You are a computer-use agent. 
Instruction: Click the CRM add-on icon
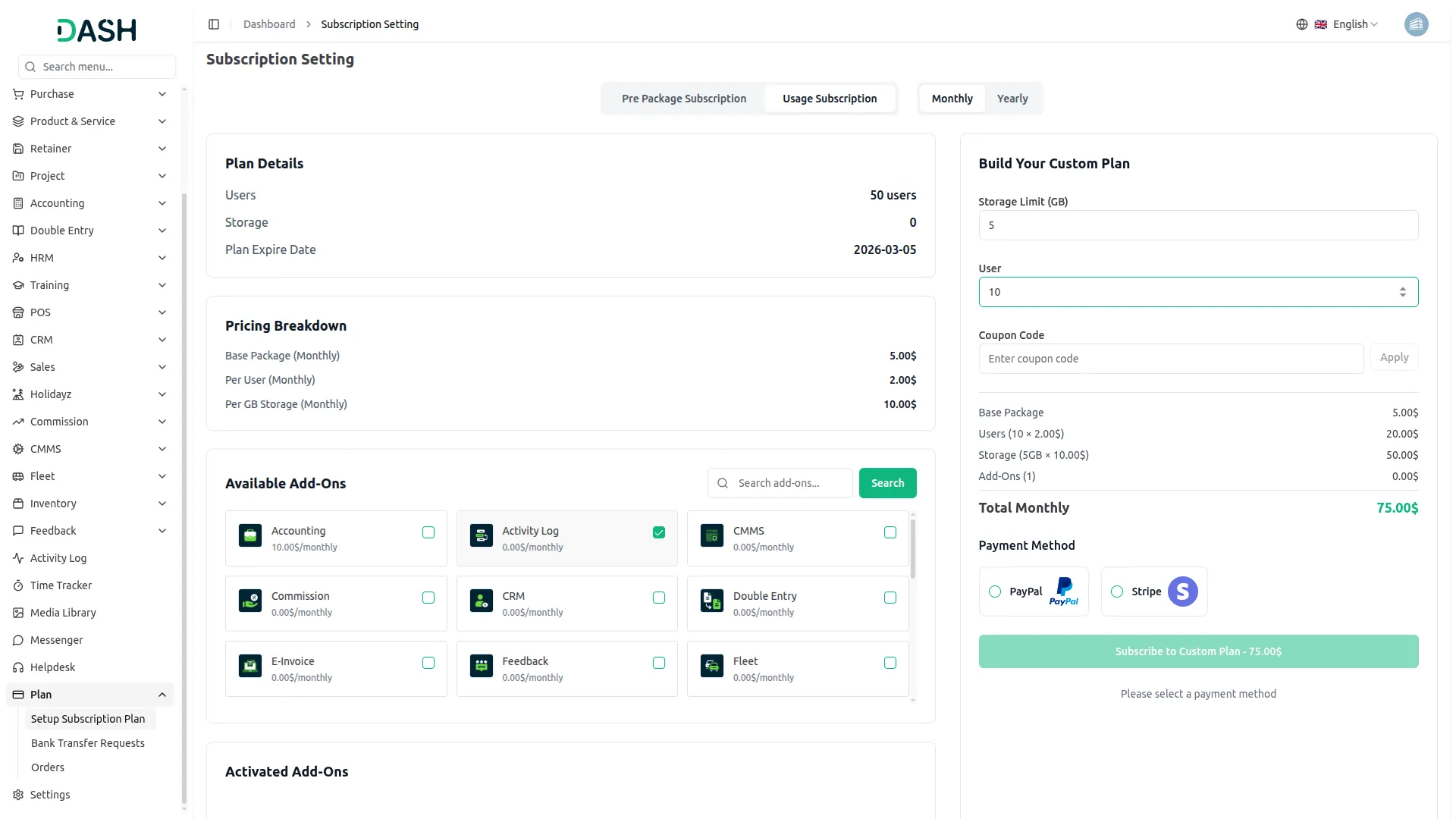481,601
